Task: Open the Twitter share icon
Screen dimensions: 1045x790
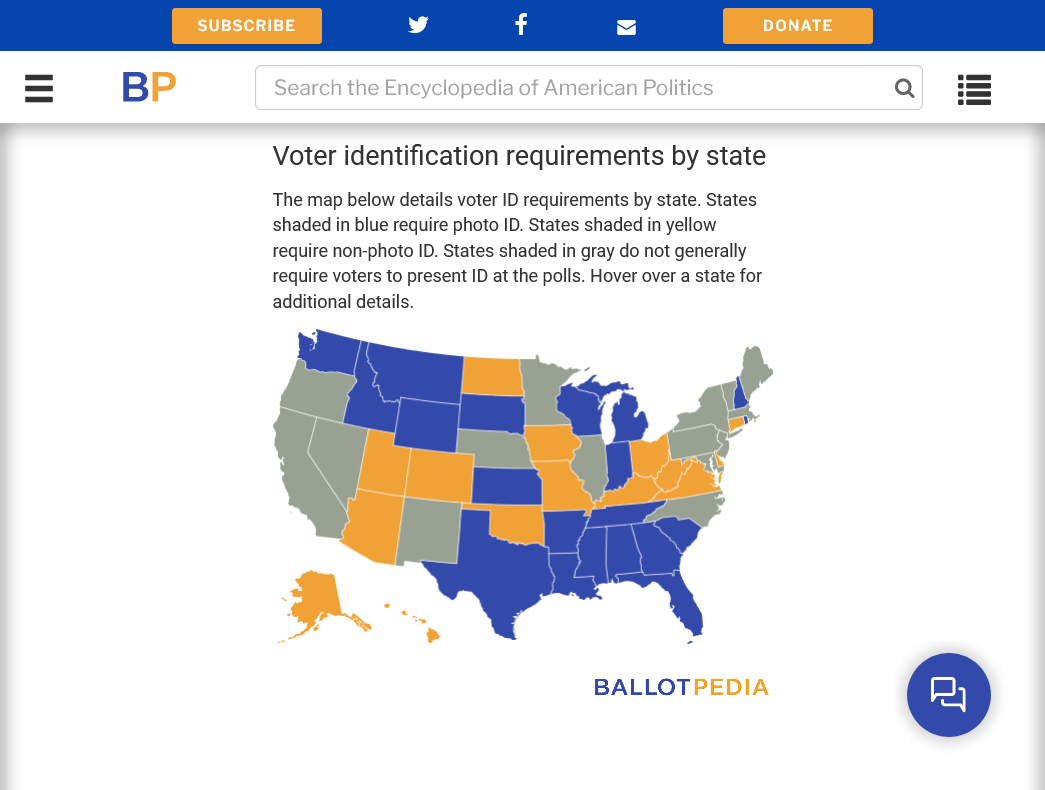Action: click(418, 25)
